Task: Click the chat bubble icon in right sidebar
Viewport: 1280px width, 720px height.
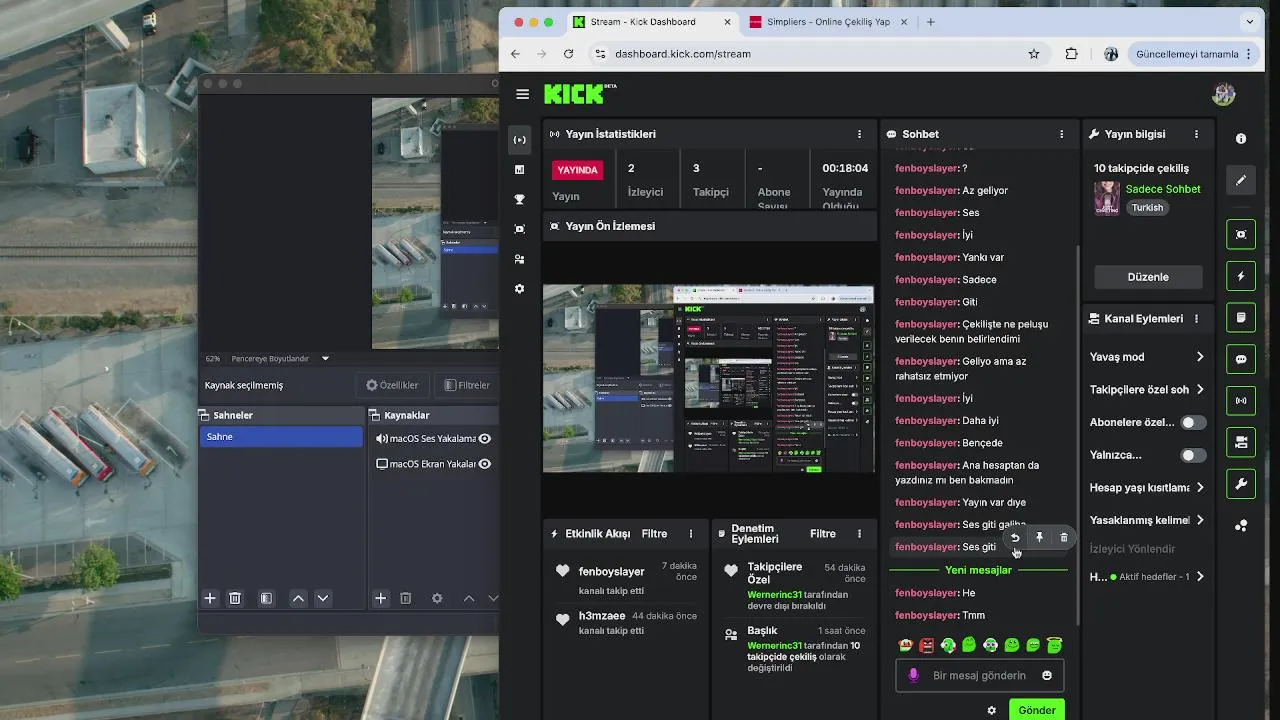Action: coord(1241,359)
